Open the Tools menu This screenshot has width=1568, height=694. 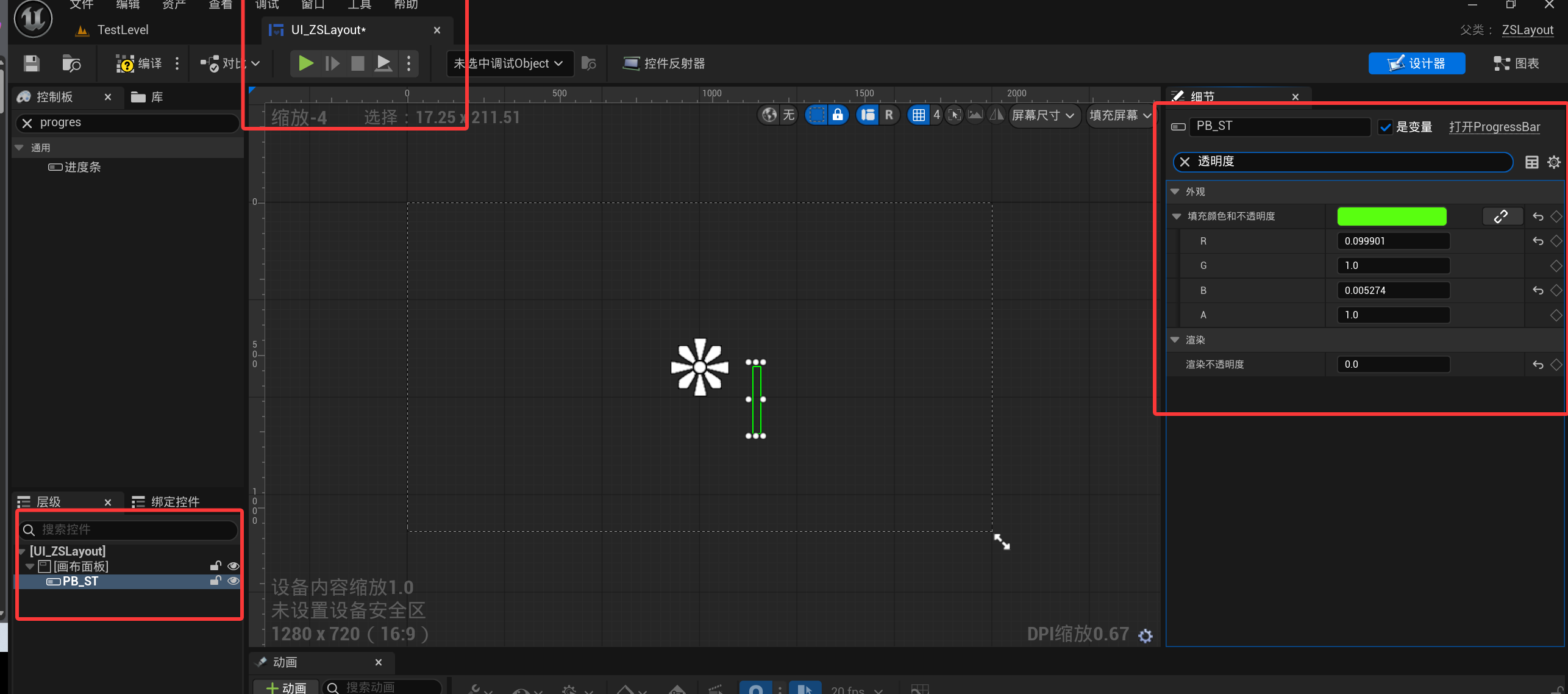359,5
